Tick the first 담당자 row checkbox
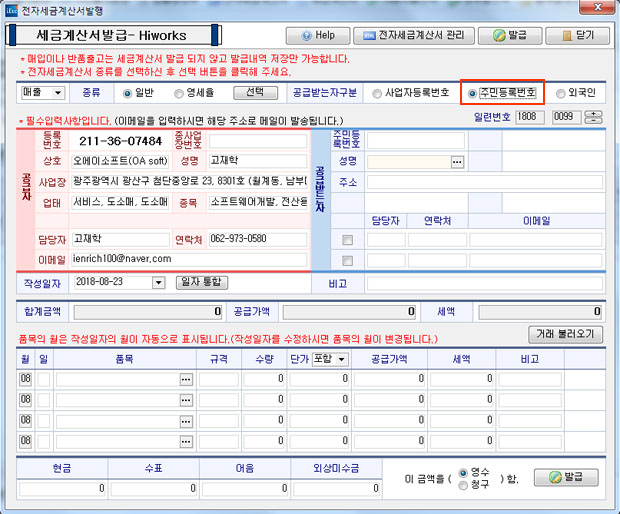Screen dimensions: 620x514 pyautogui.click(x=347, y=240)
